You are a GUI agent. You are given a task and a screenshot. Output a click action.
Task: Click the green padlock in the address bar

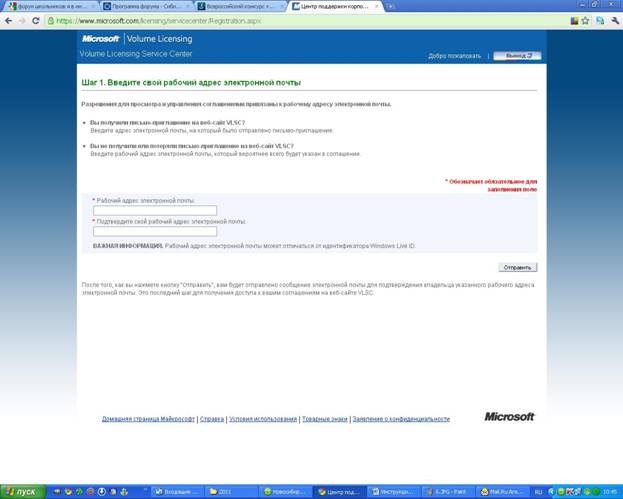coord(51,21)
